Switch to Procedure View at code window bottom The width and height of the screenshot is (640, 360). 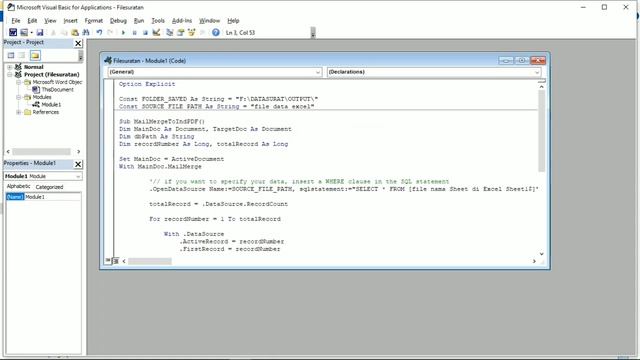[x=108, y=260]
